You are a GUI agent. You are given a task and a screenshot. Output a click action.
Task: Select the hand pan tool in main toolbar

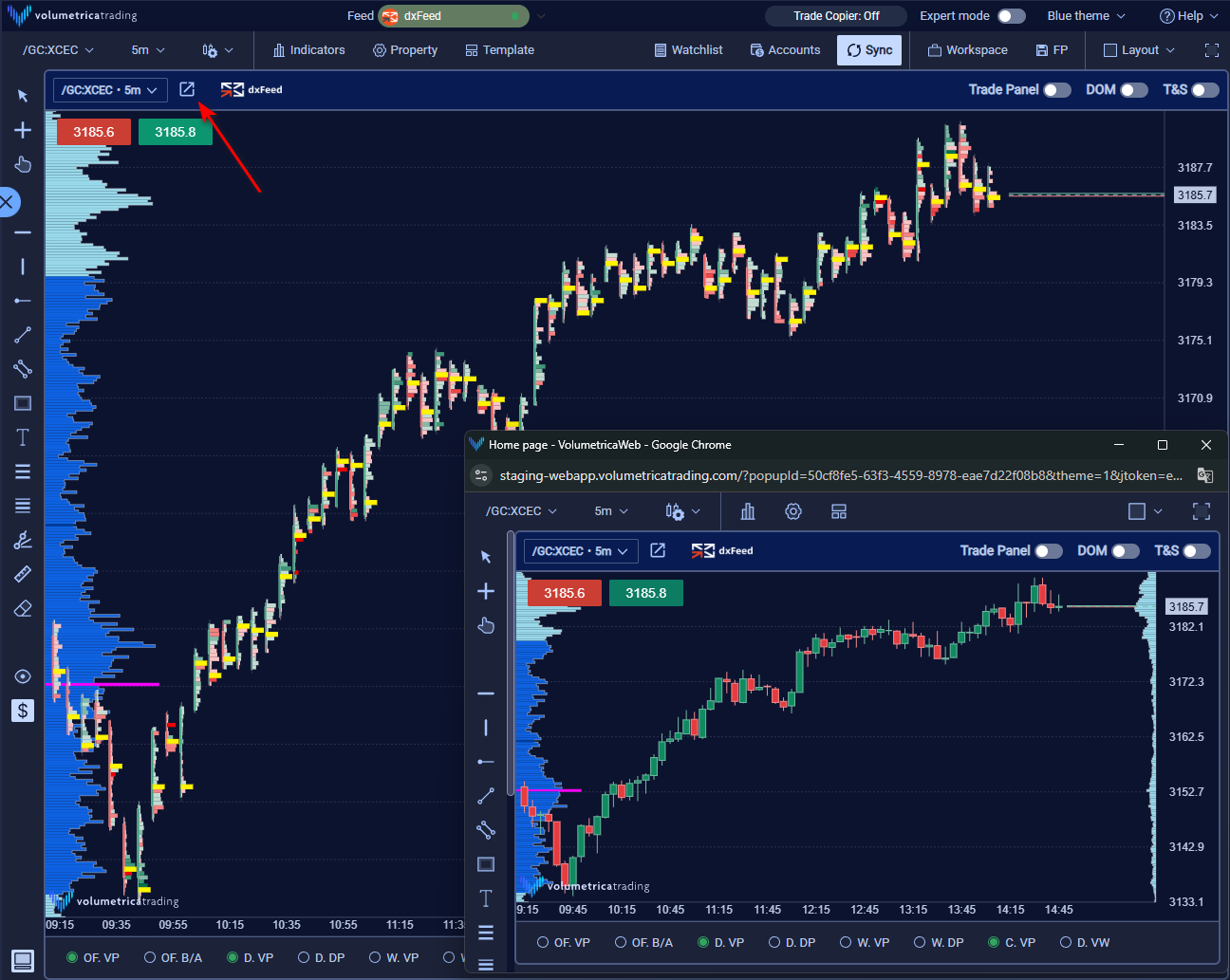coord(23,164)
